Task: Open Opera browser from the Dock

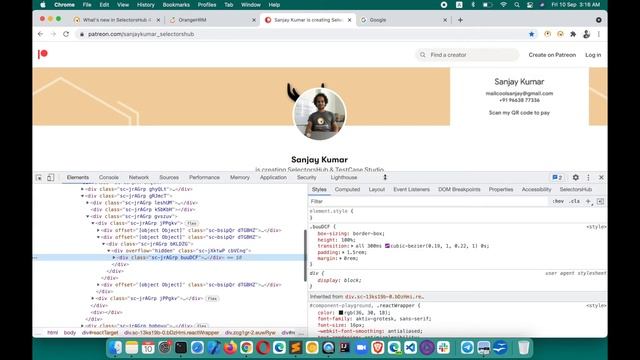Action: pos(263,348)
